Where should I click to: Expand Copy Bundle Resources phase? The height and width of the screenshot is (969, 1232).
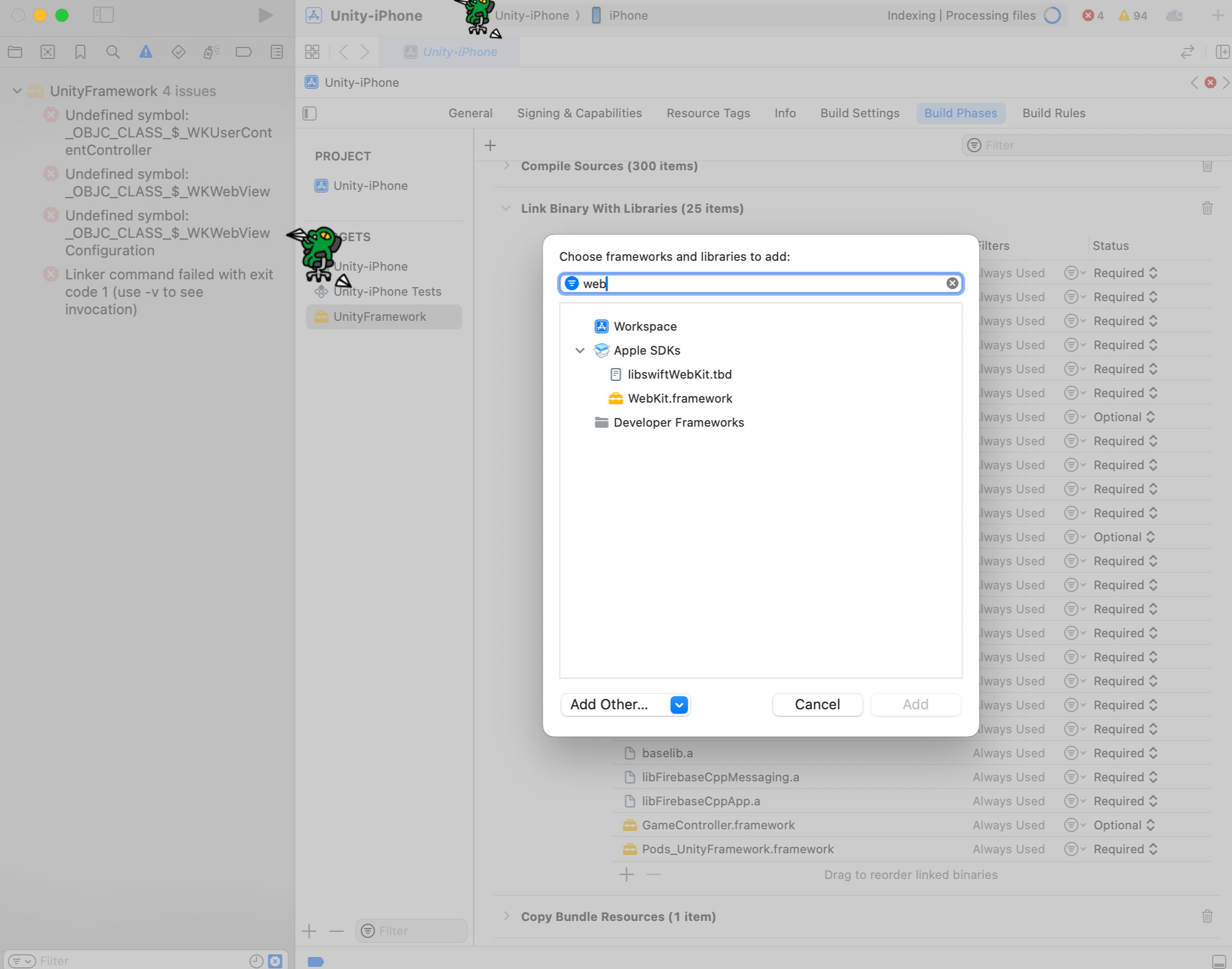pyautogui.click(x=506, y=916)
